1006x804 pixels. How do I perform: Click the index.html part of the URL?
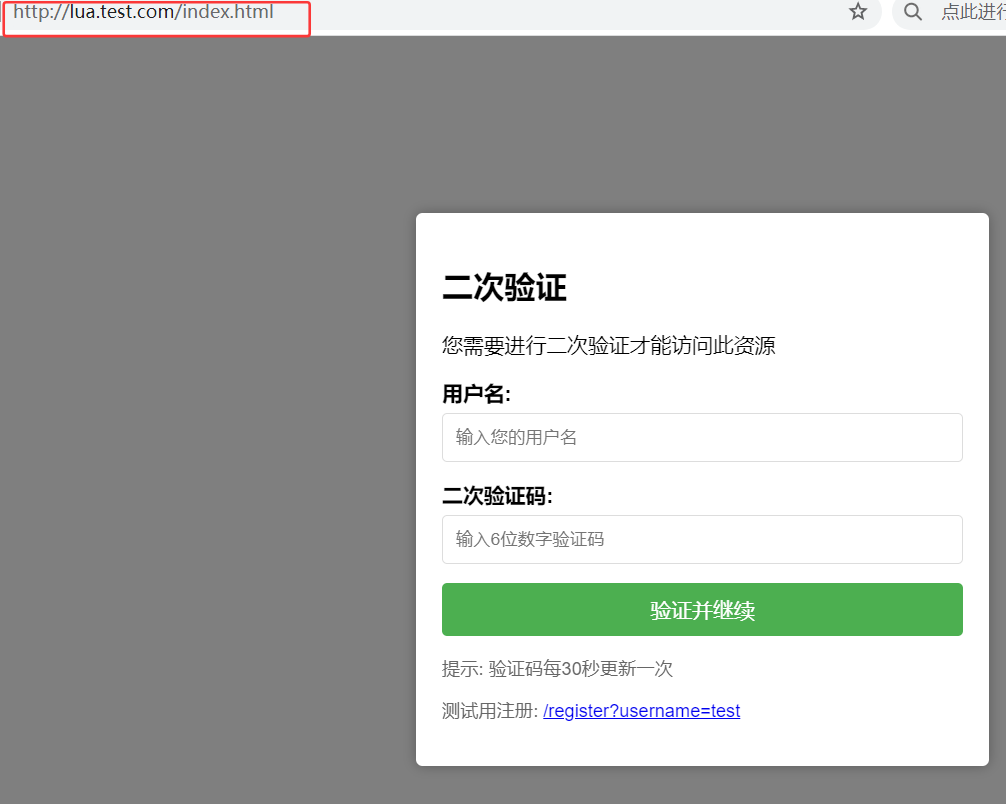(x=228, y=13)
